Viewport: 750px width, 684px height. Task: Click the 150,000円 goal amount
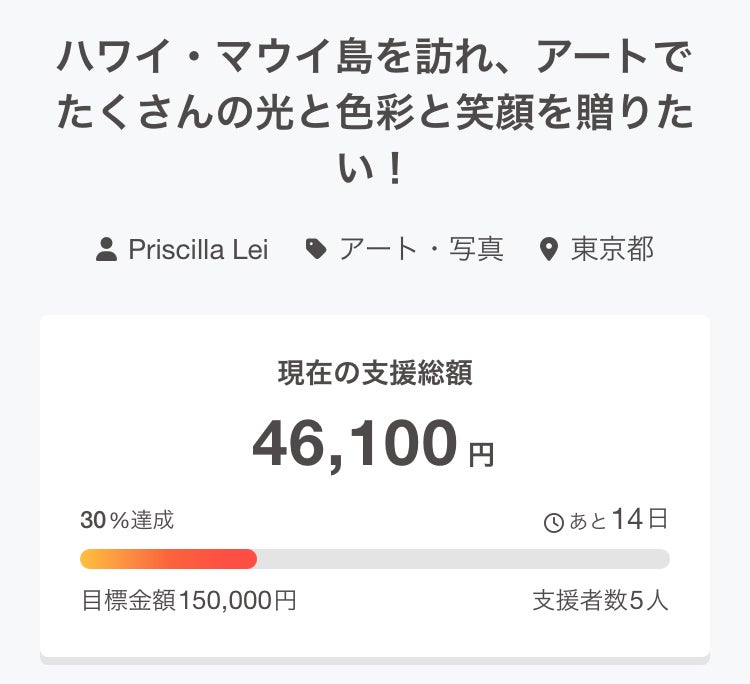point(237,600)
